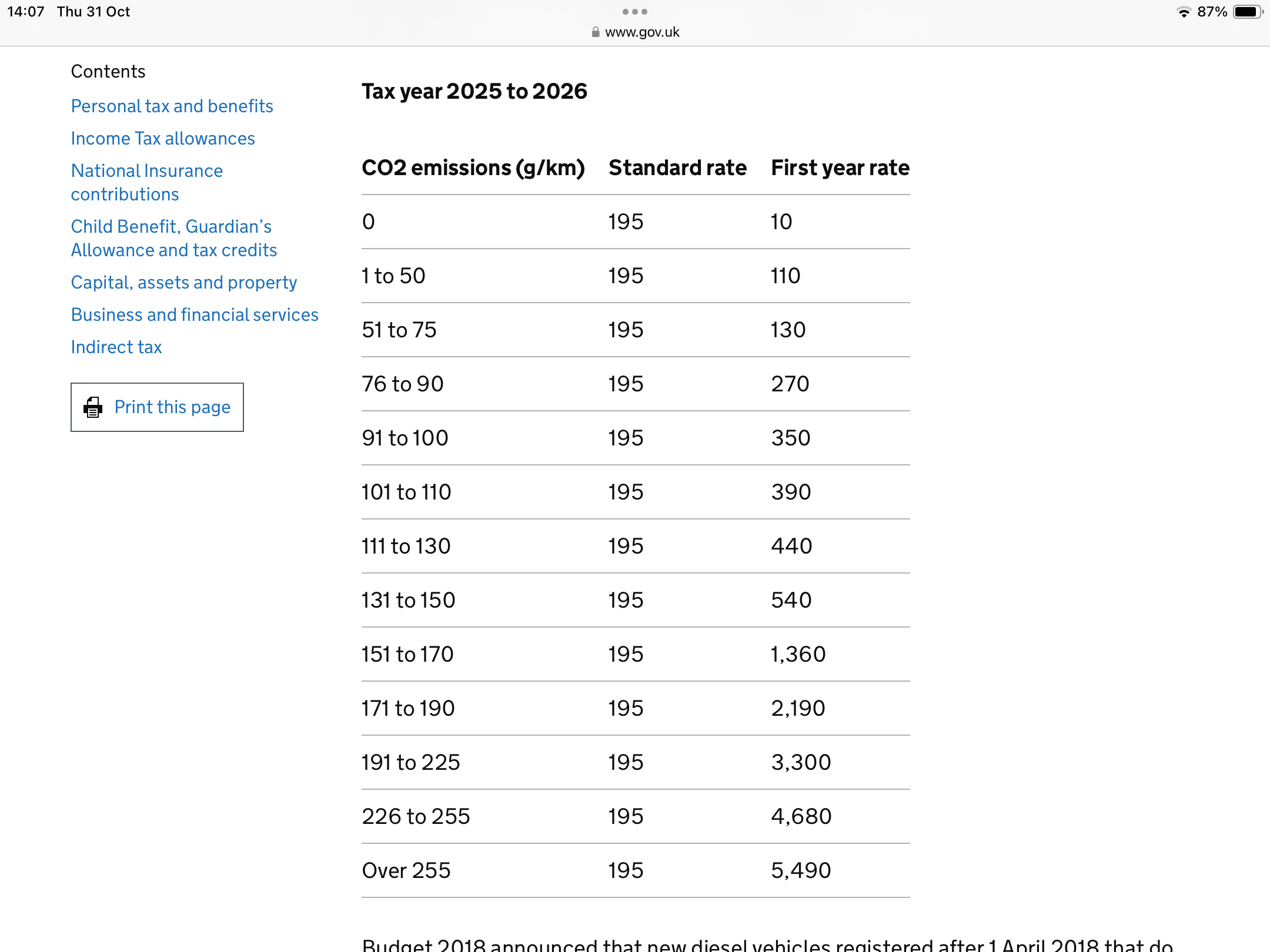Tap the 14:07 clock in status bar
This screenshot has height=952, width=1270.
point(26,12)
